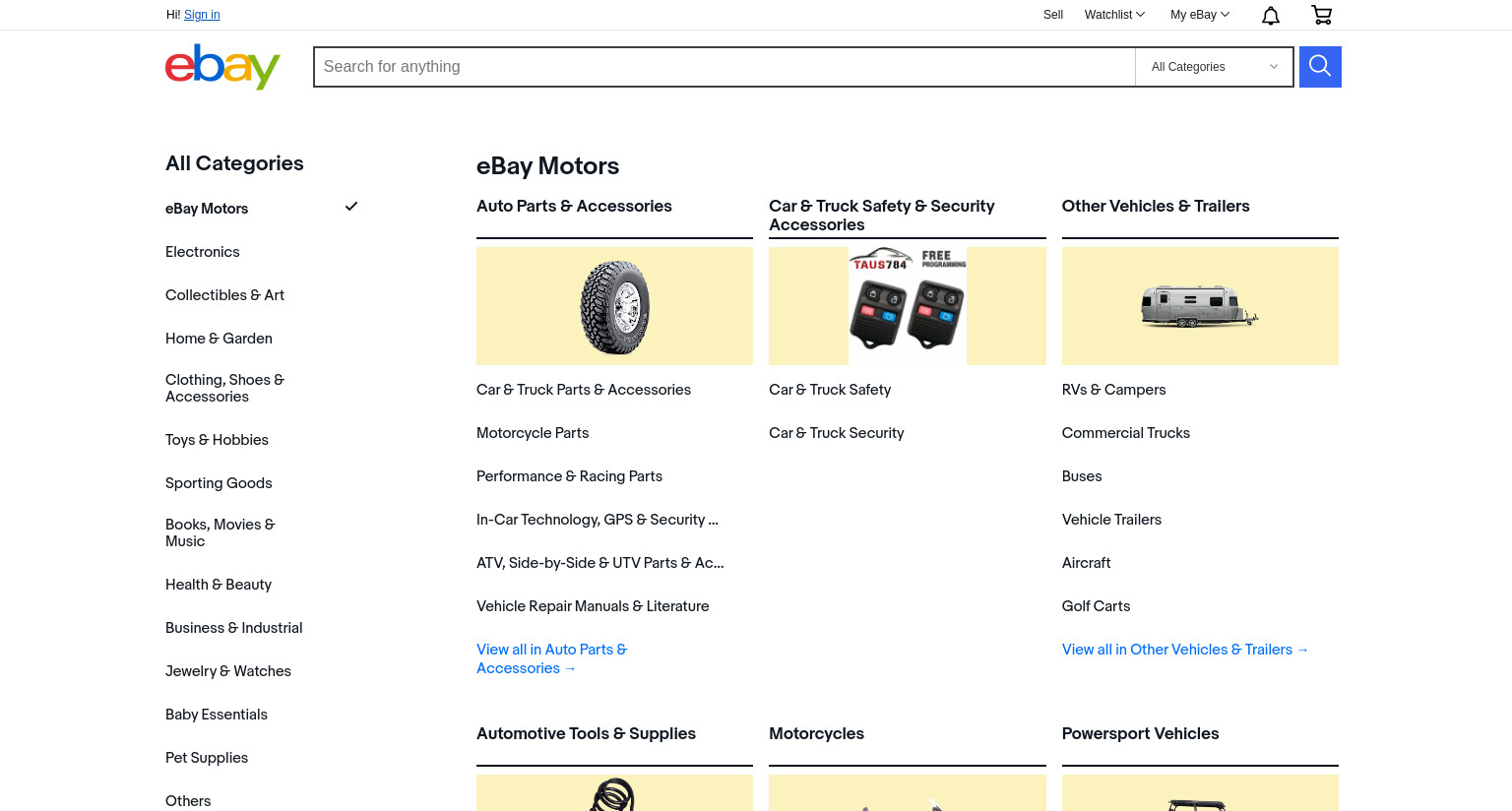
Task: Select eBay Motors in the category sidebar
Action: 207,209
